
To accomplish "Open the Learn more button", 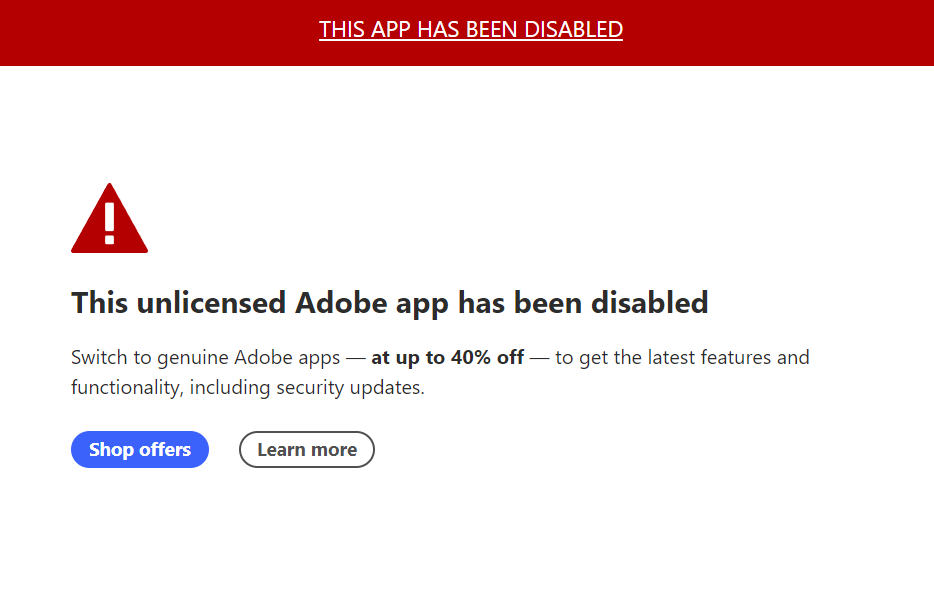I will [307, 449].
